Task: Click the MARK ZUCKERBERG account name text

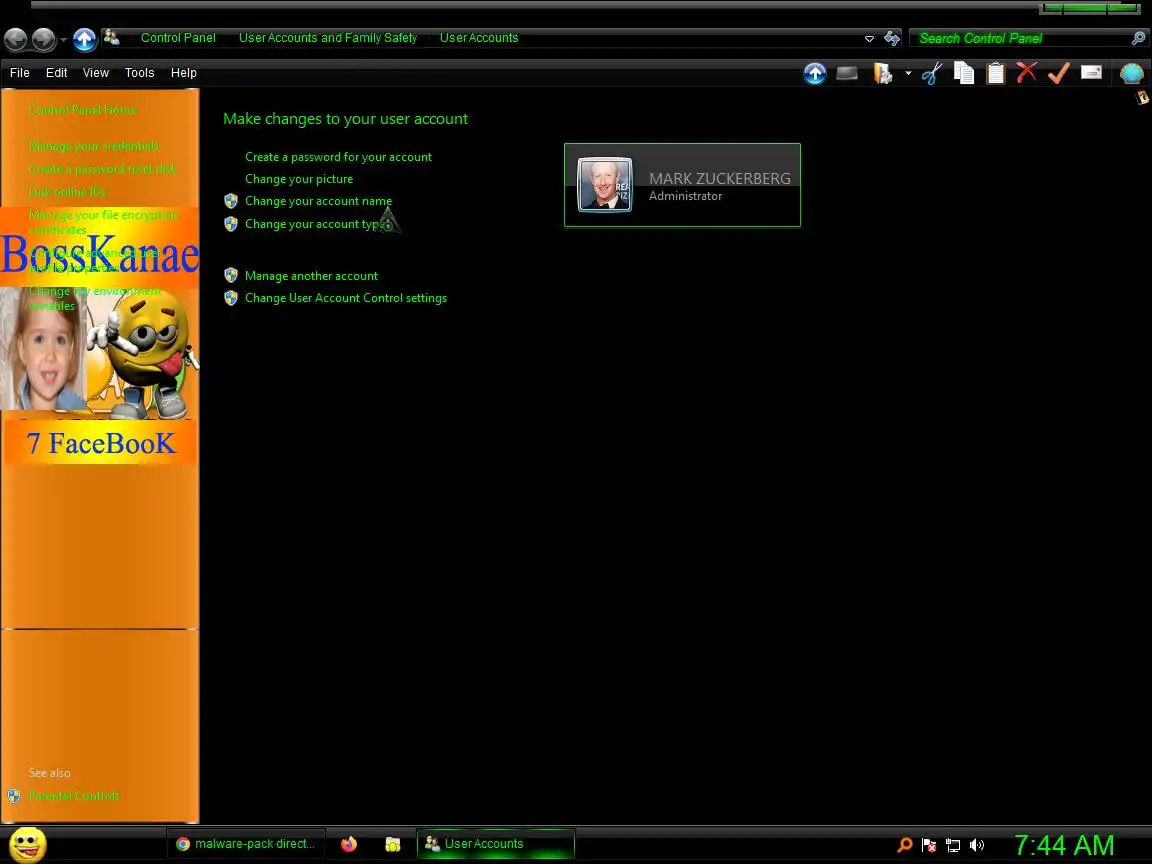Action: 720,179
